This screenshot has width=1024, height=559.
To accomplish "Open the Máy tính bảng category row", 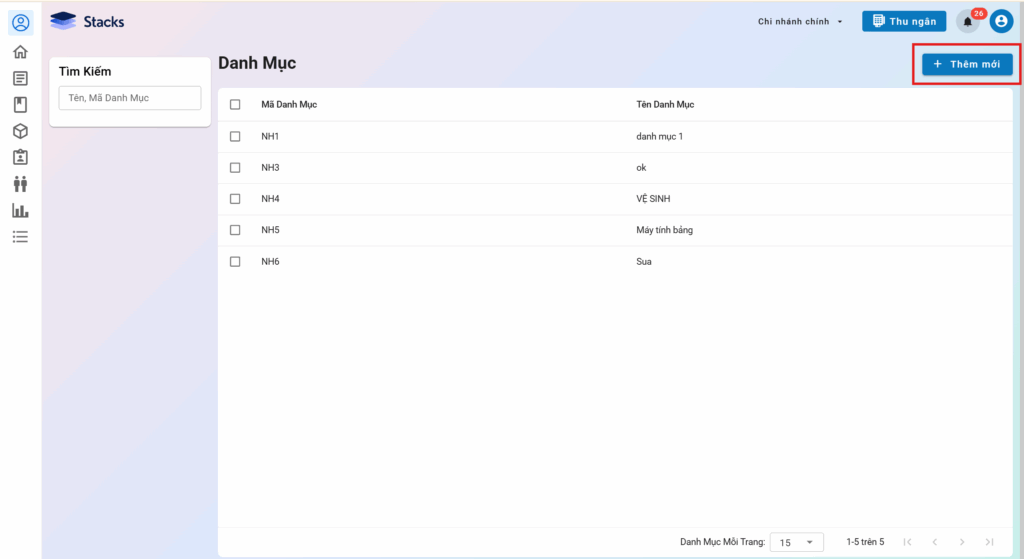I will pyautogui.click(x=664, y=230).
